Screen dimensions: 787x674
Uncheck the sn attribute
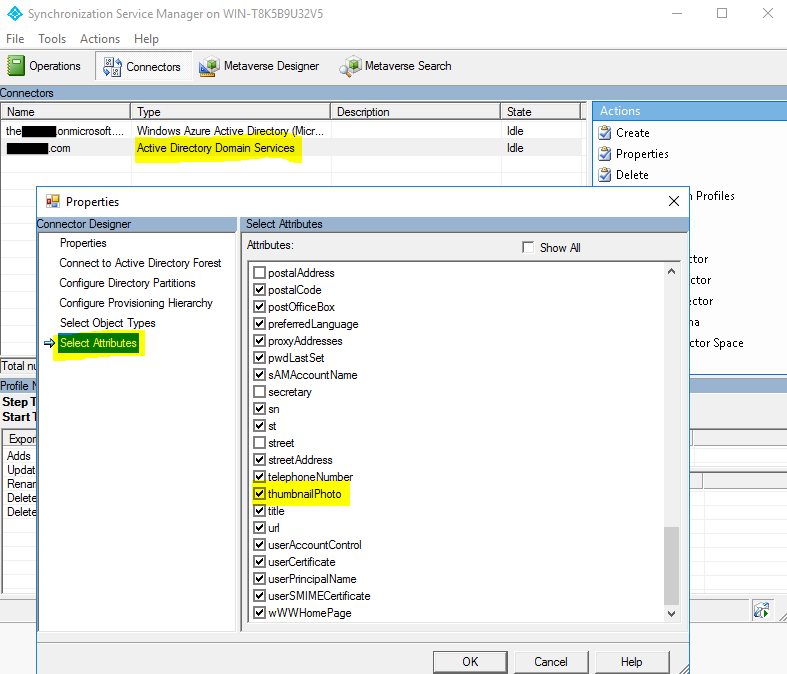(259, 409)
